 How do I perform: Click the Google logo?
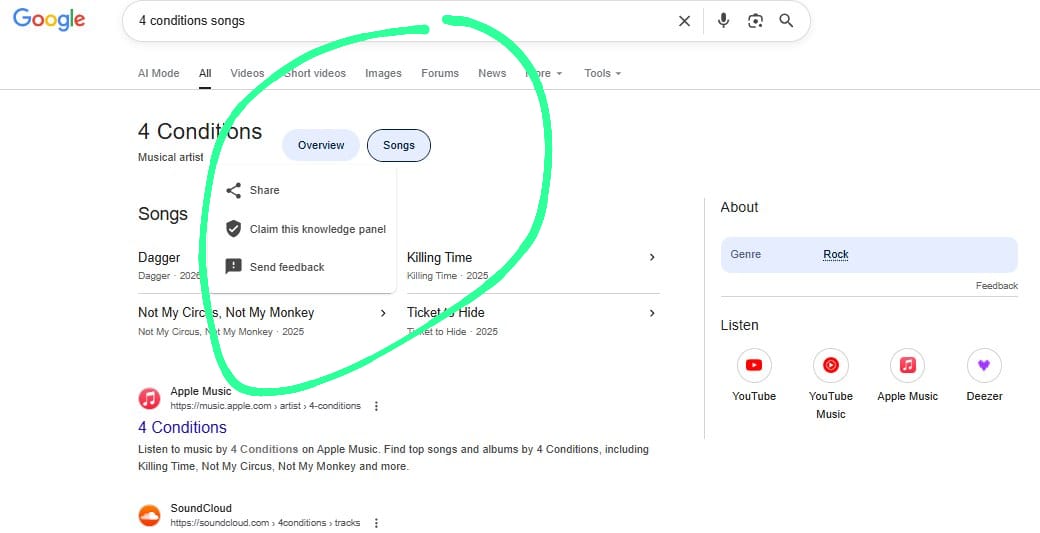(x=49, y=19)
